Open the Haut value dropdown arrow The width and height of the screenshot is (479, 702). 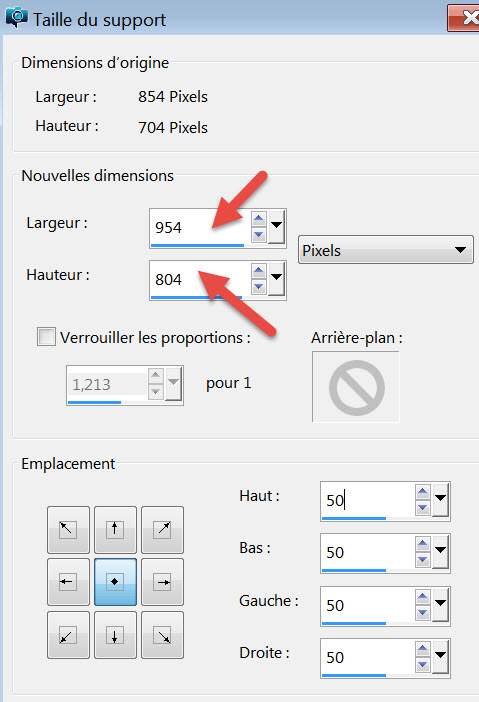pos(441,500)
